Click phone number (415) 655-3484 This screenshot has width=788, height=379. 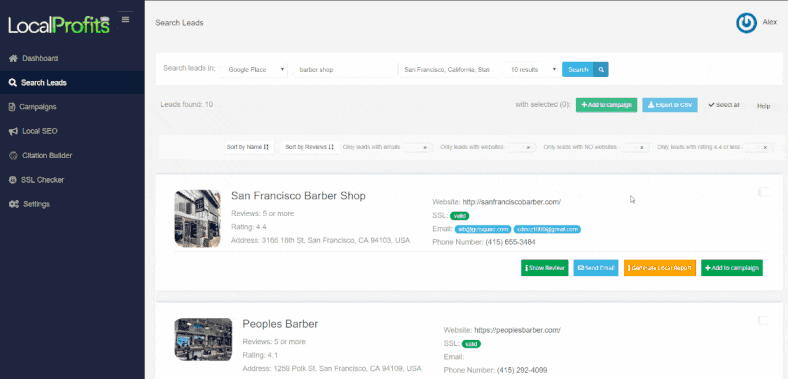[510, 242]
